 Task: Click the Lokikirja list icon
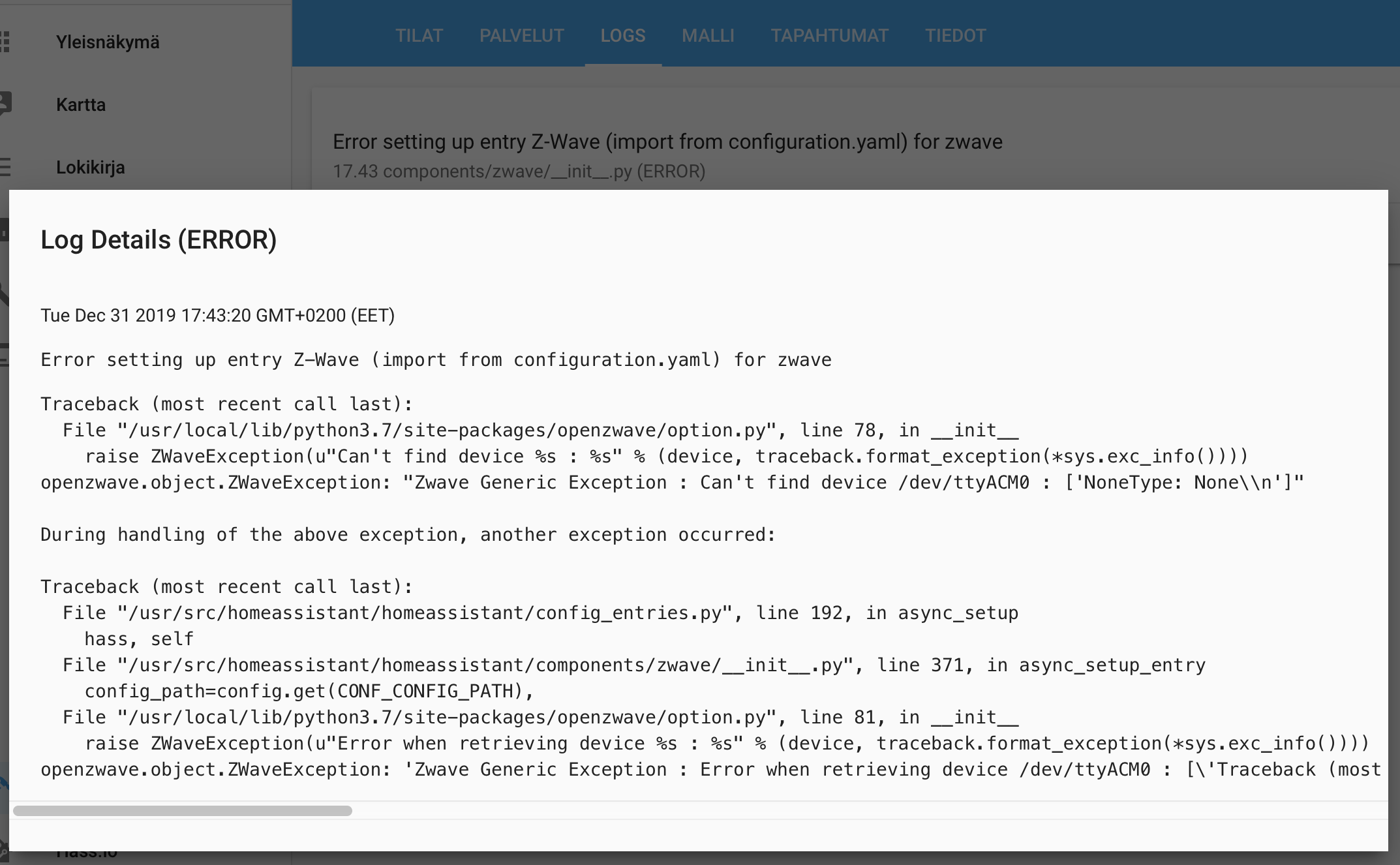click(5, 167)
